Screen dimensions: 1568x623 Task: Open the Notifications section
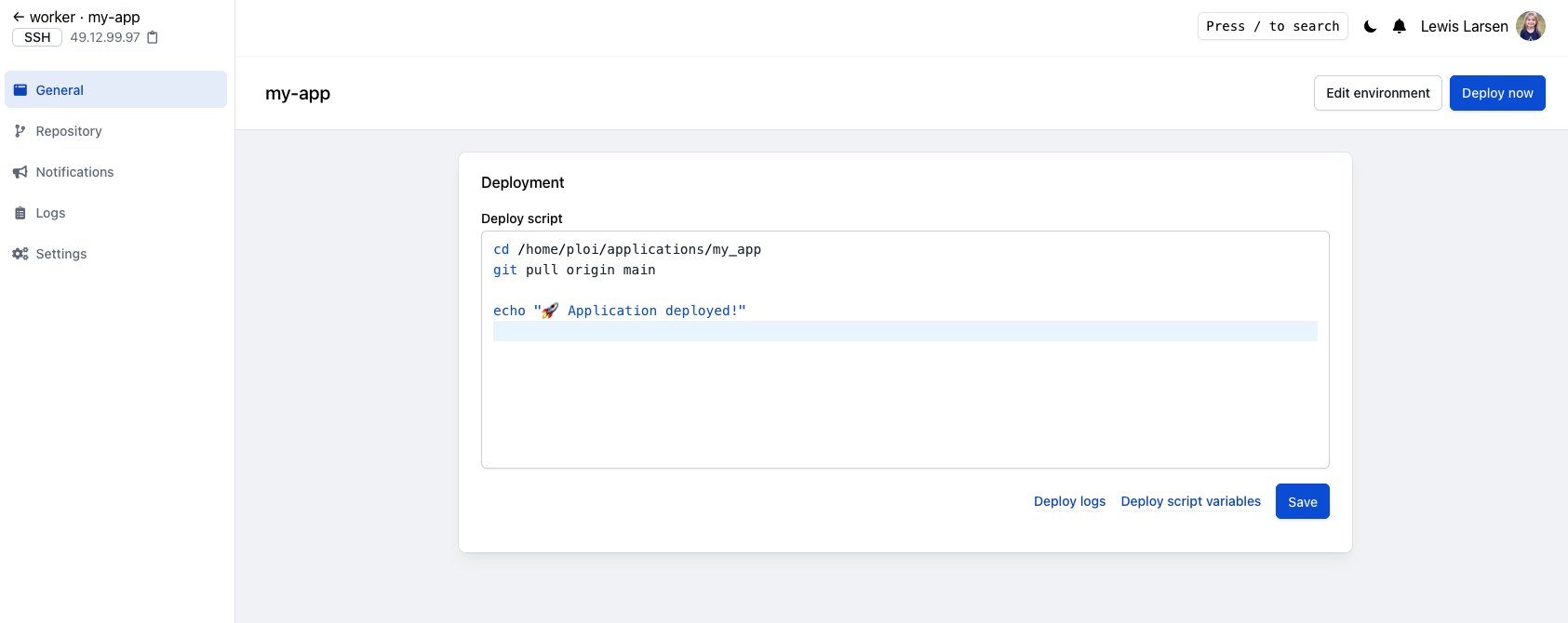pyautogui.click(x=115, y=172)
